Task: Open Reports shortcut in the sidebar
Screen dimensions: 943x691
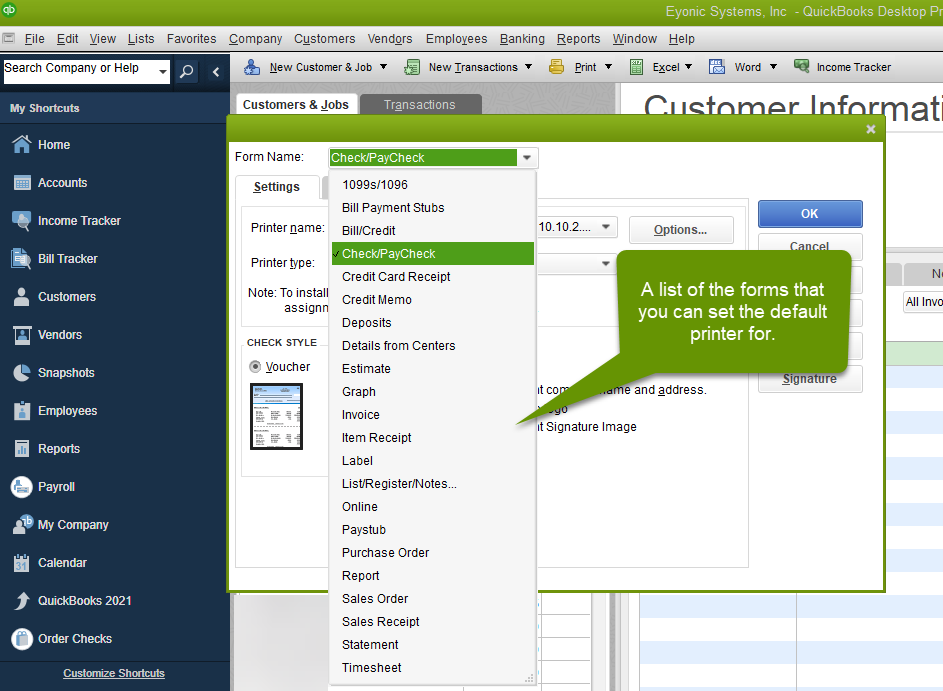Action: click(x=59, y=449)
